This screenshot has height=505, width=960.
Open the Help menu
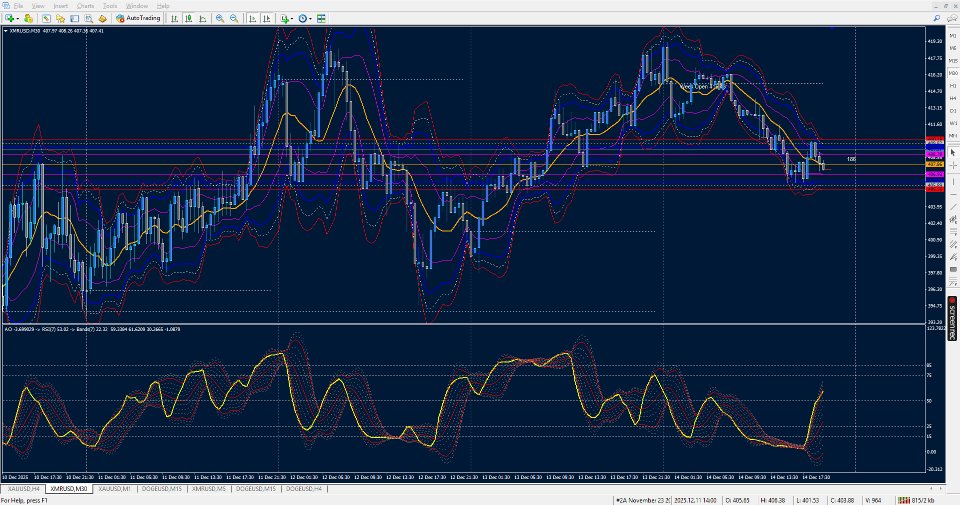point(163,6)
